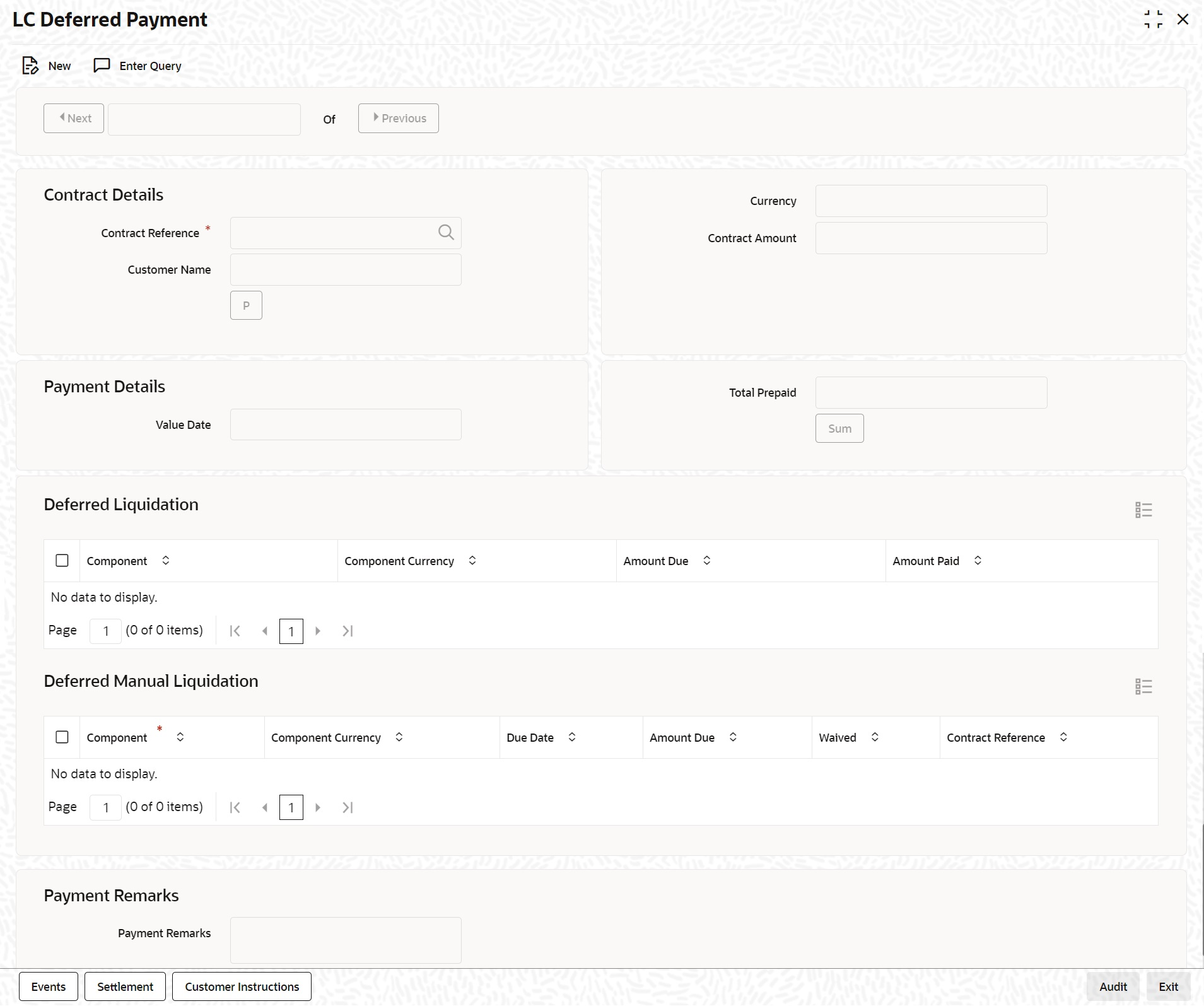Screen dimensions: 1204x1006
Task: Open Contract Reference search lookup
Action: (x=446, y=233)
